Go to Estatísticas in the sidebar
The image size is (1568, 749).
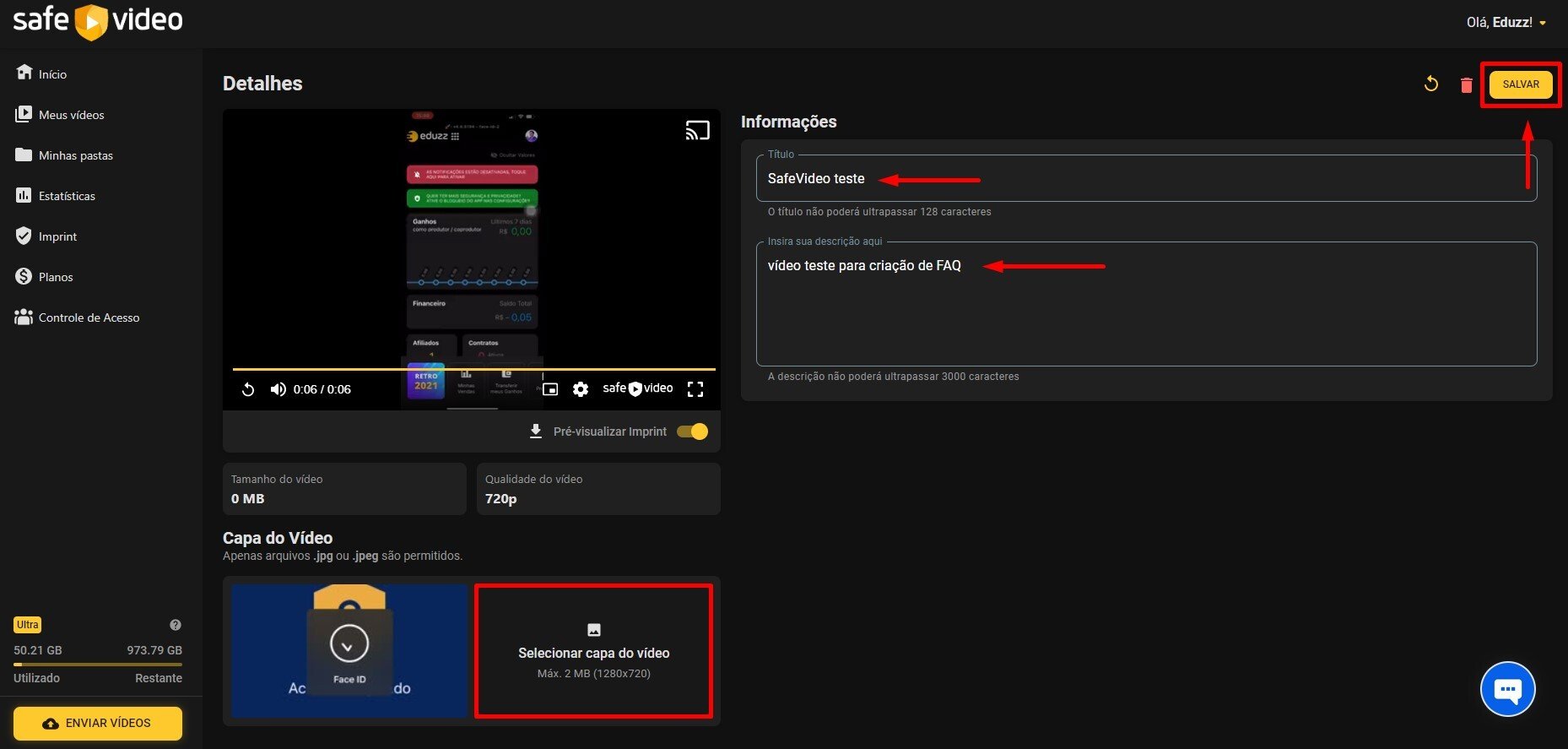click(67, 196)
